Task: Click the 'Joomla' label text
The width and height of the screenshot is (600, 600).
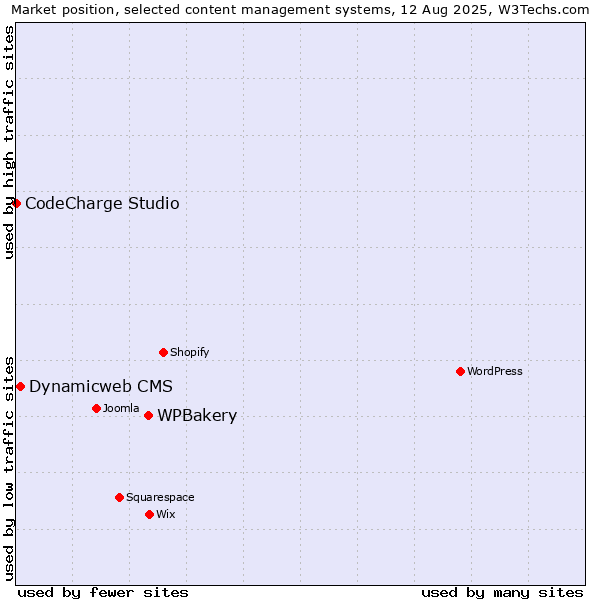Action: 121,408
